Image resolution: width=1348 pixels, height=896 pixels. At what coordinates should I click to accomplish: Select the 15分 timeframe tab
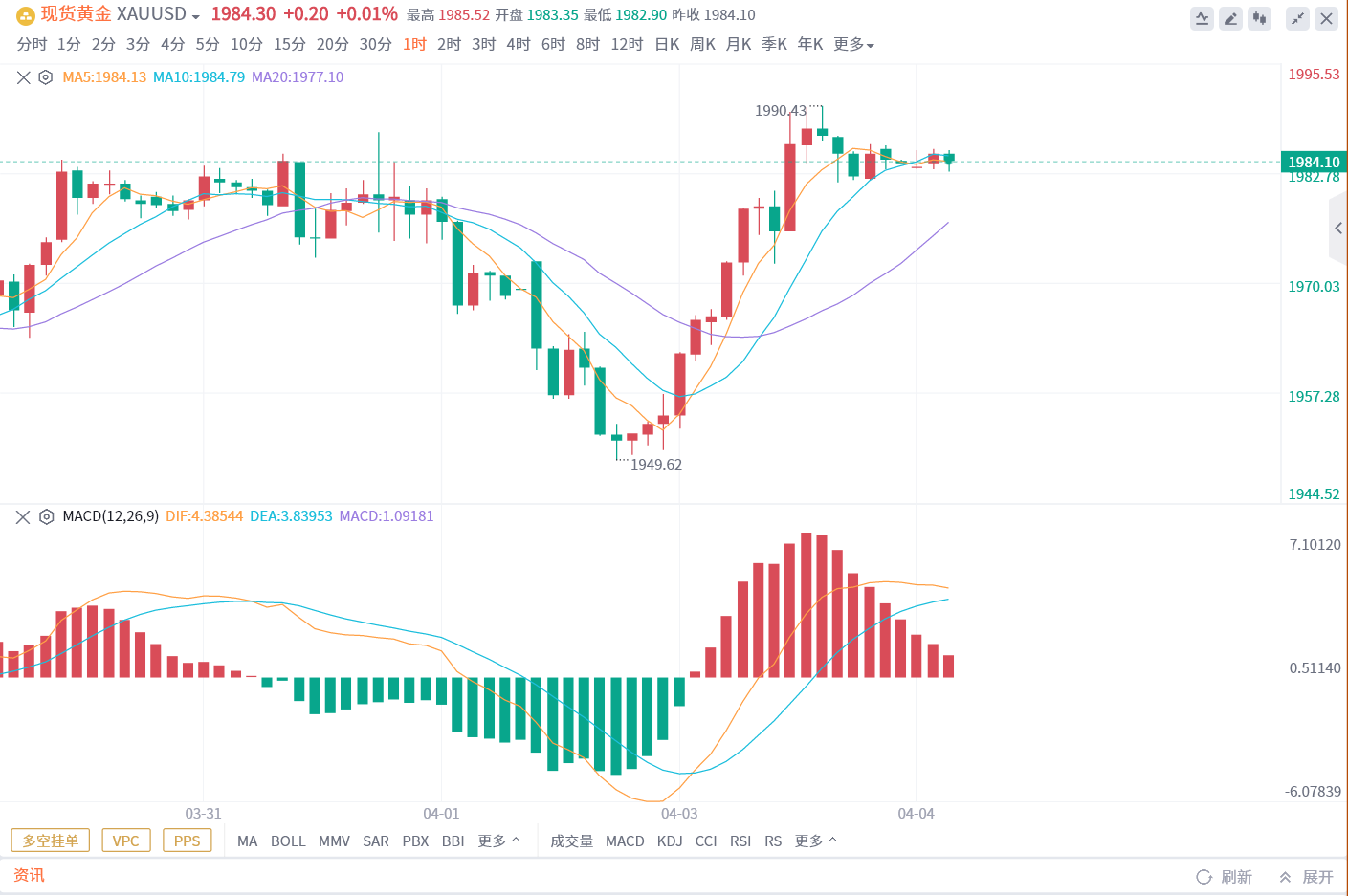click(289, 45)
